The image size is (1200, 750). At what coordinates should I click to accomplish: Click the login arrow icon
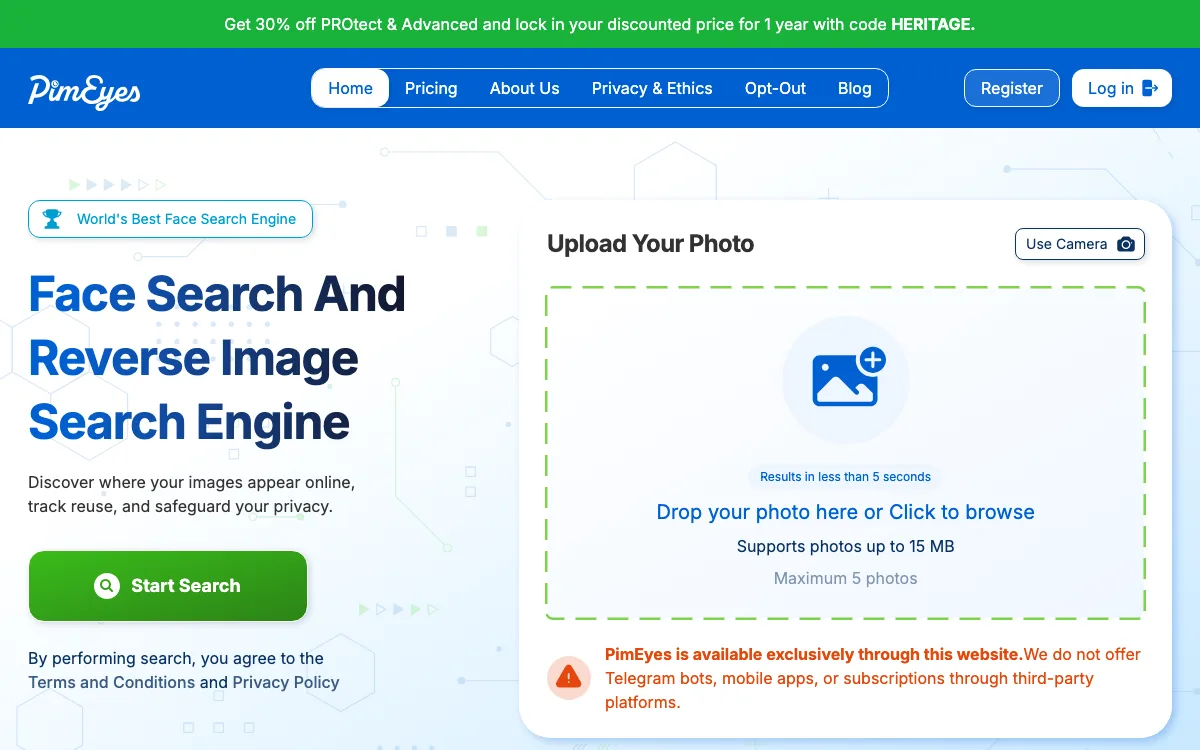point(1150,88)
